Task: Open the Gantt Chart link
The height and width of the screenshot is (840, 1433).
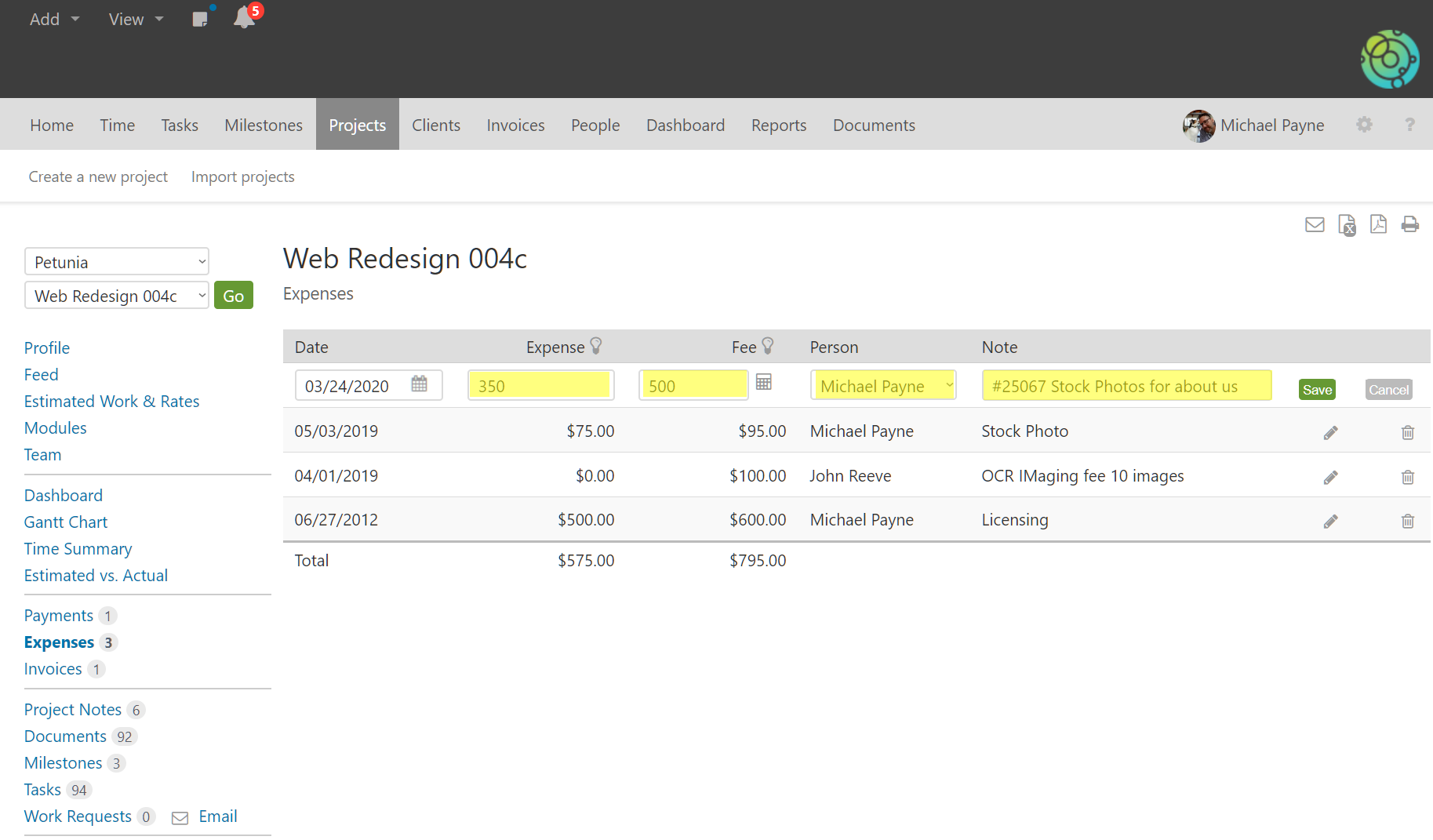Action: [66, 522]
